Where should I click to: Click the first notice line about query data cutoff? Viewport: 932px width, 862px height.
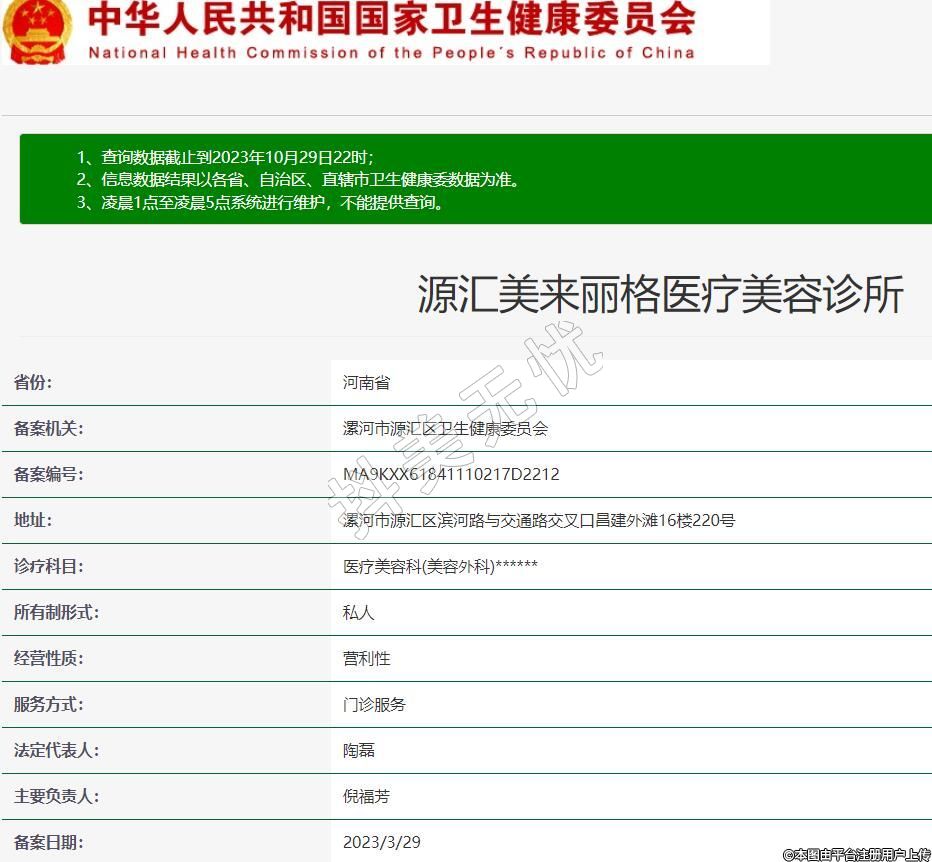click(x=226, y=157)
